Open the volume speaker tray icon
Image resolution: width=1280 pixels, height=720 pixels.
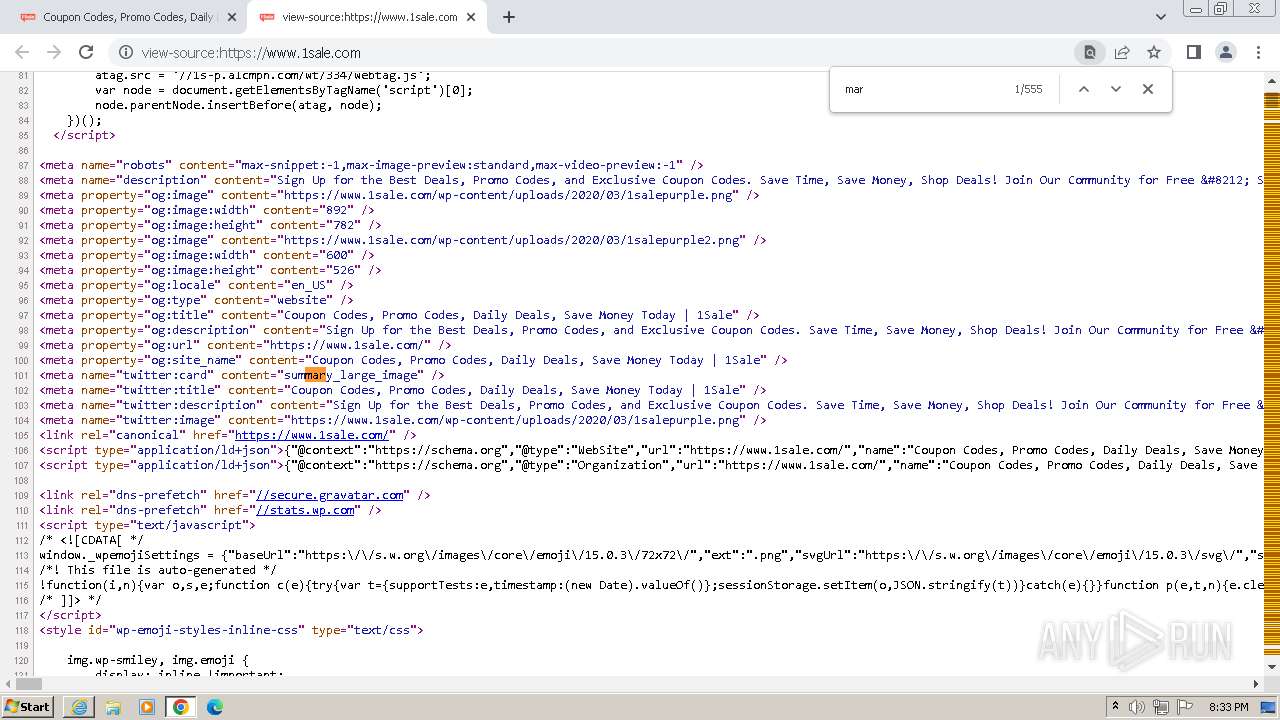coord(1139,707)
